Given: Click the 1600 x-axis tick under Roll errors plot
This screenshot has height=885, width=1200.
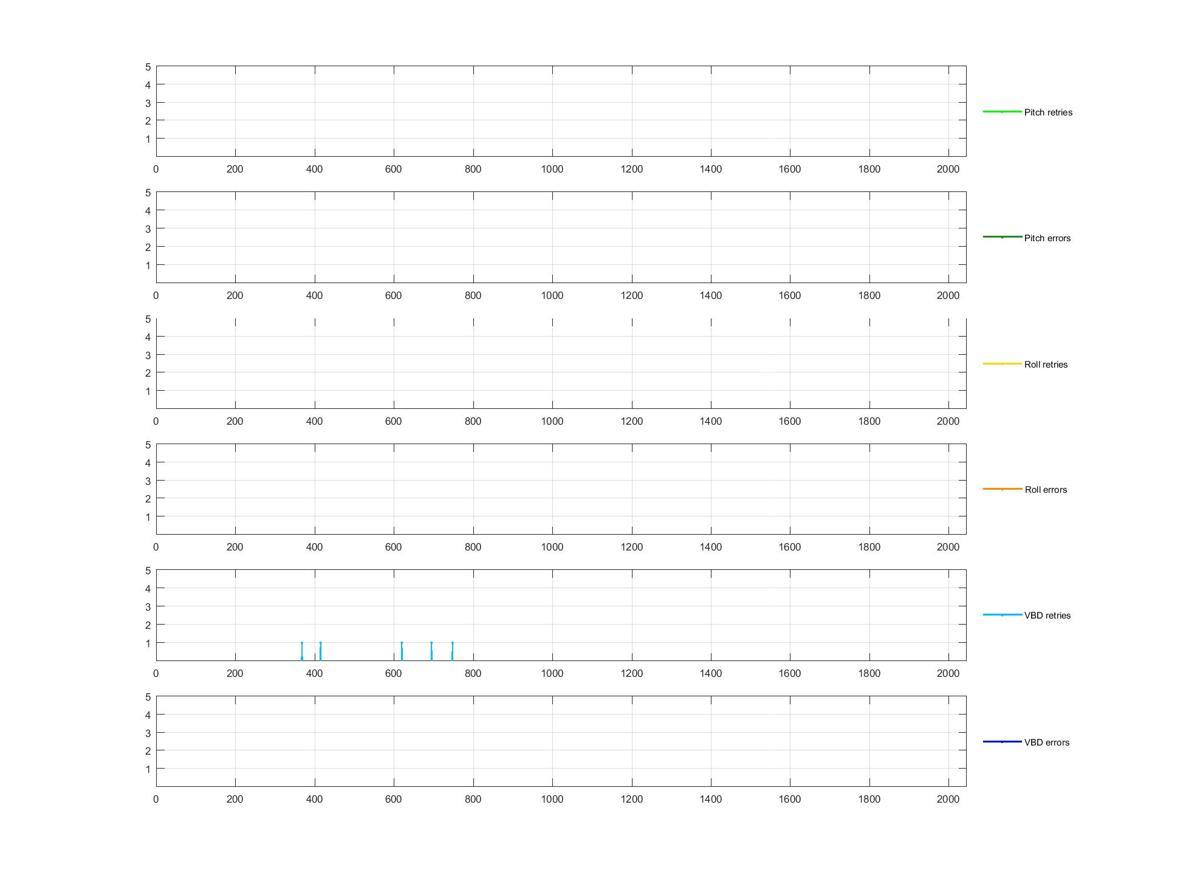Looking at the screenshot, I should 790,548.
